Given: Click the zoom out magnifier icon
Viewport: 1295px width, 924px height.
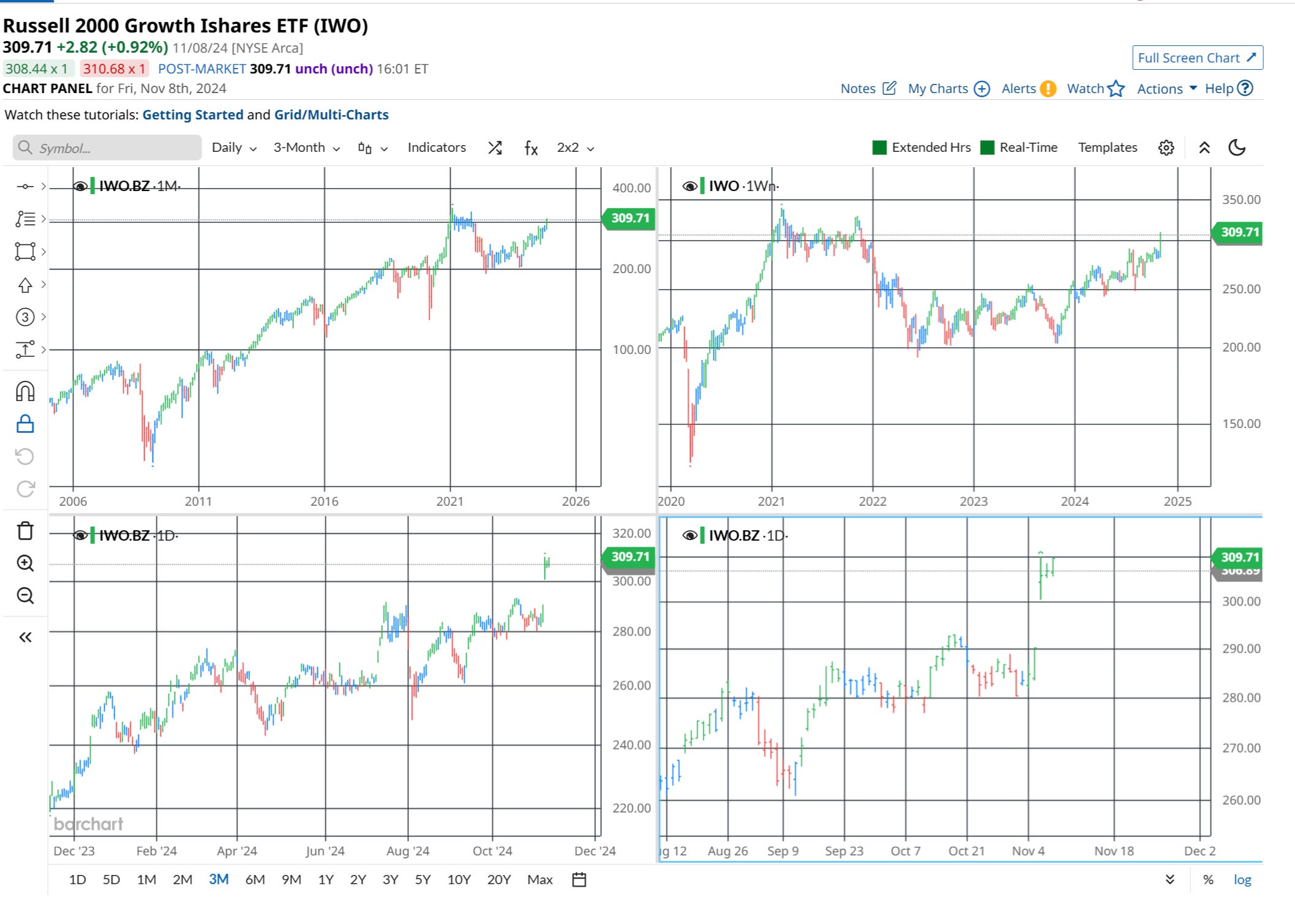Looking at the screenshot, I should (25, 595).
